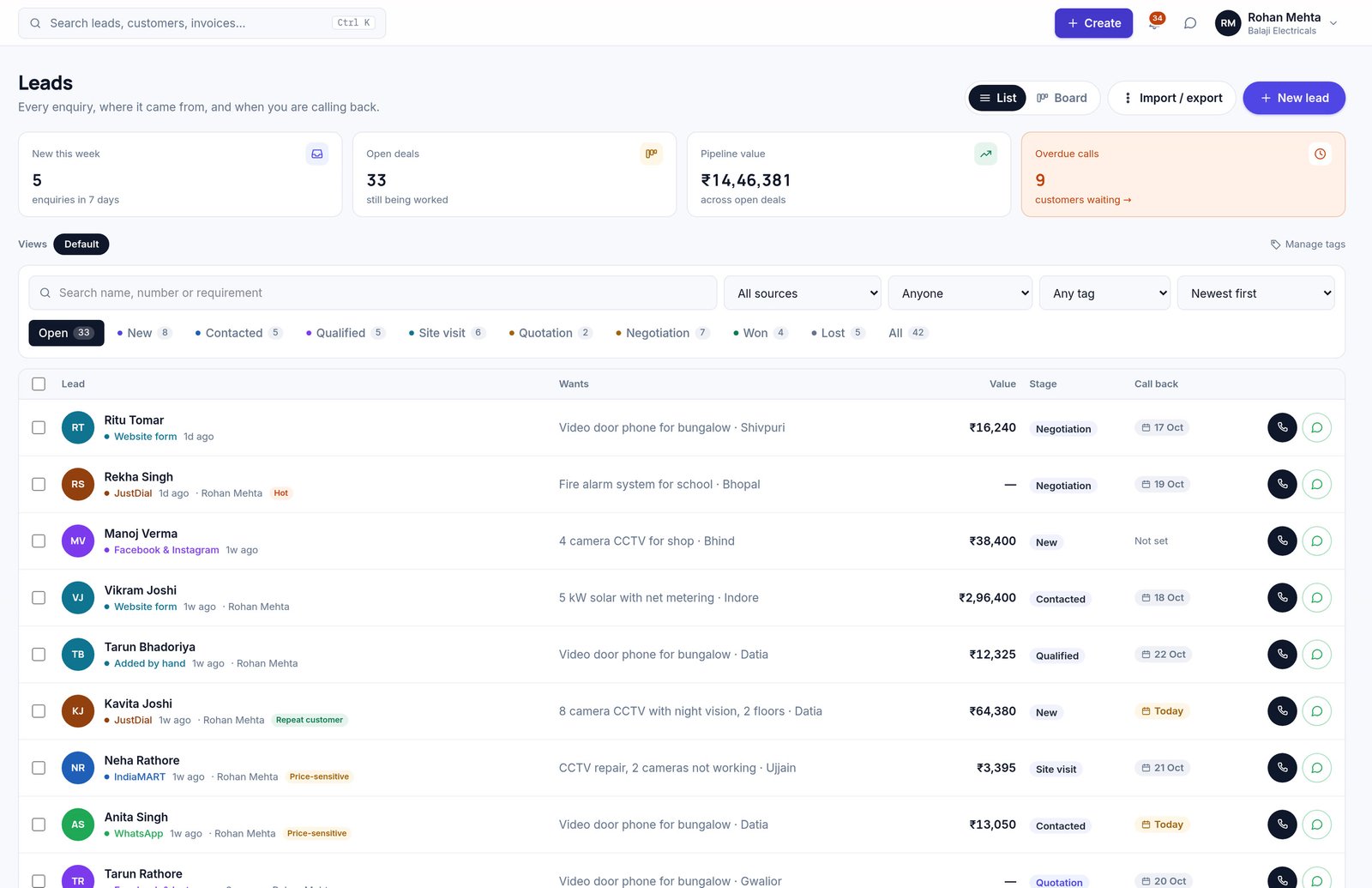The image size is (1372, 888).
Task: Open the All sources dropdown
Action: tap(803, 293)
